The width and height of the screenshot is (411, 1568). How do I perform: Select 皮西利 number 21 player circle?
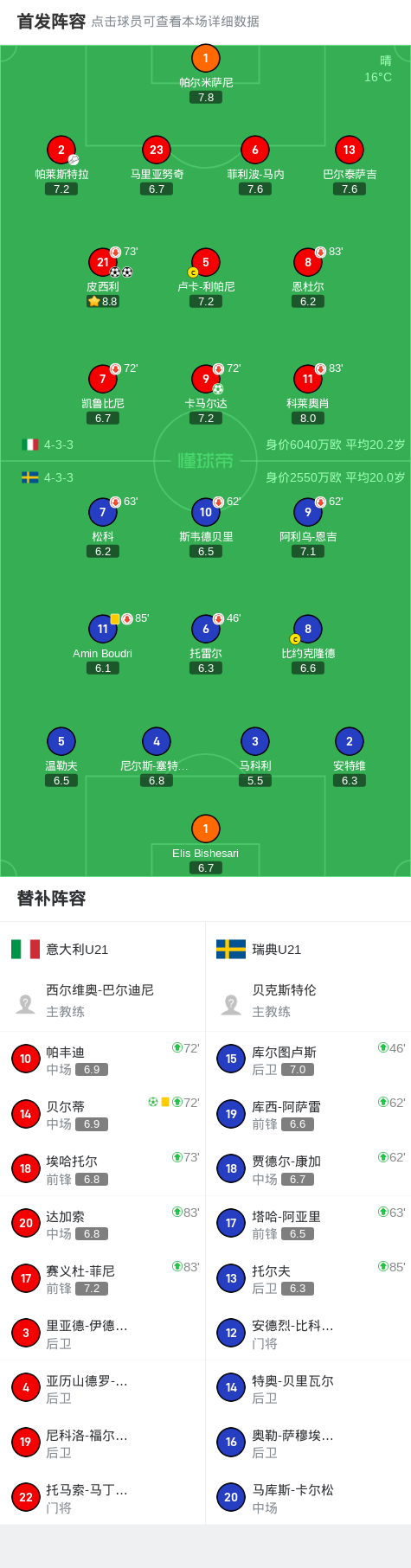103,262
